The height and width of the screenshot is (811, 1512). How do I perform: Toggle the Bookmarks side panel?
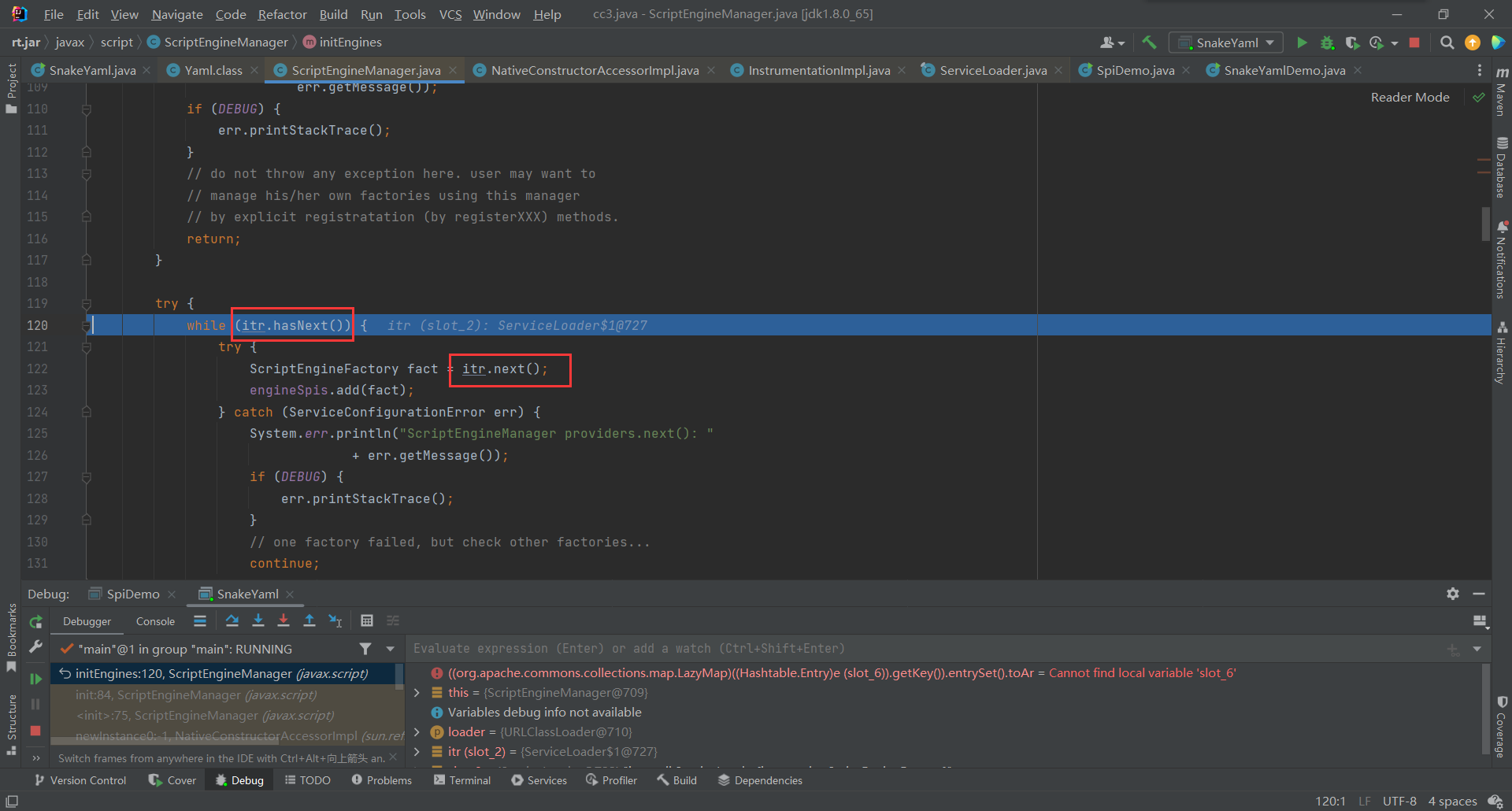click(11, 637)
